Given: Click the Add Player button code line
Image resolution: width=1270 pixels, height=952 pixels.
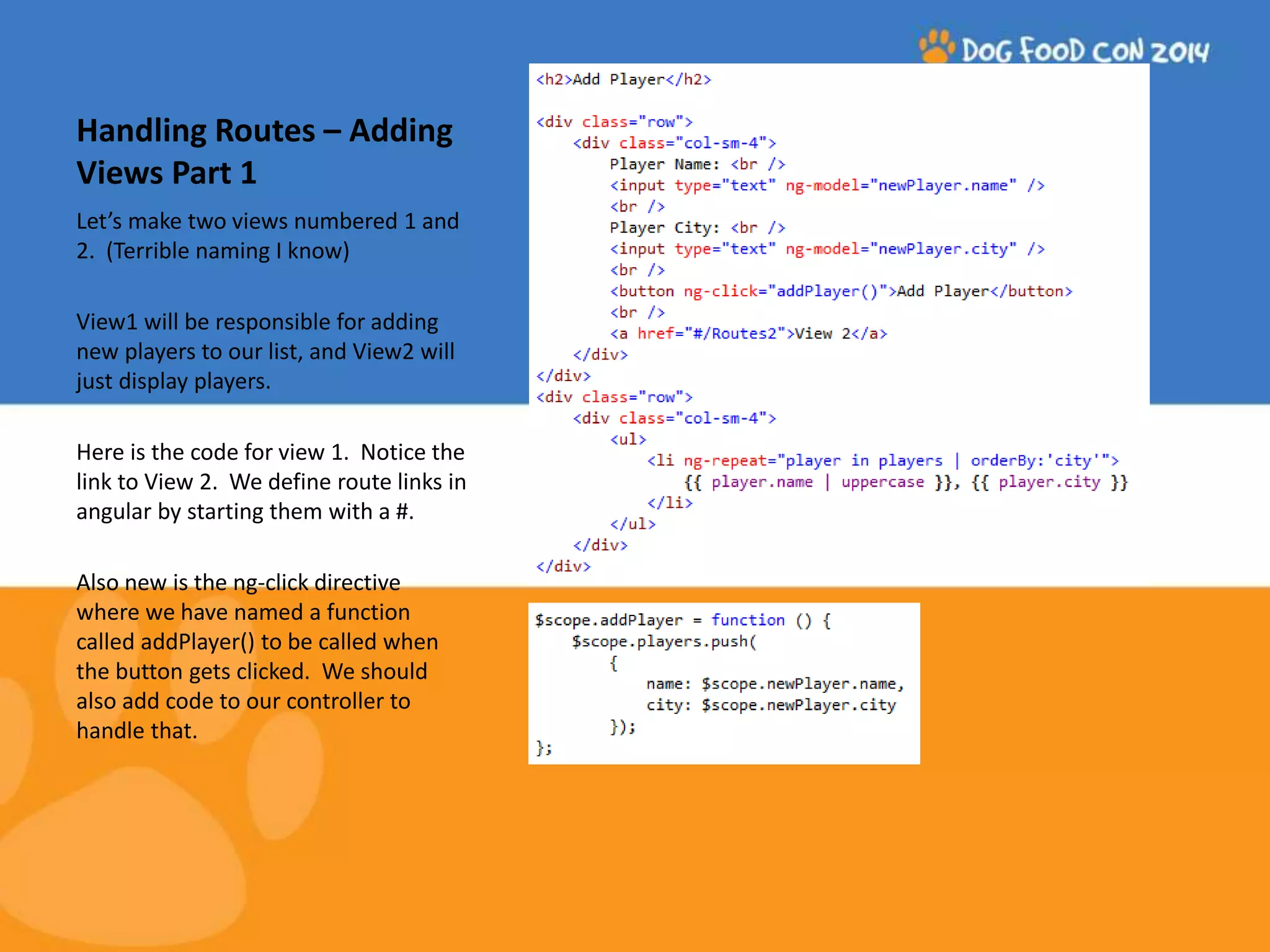Looking at the screenshot, I should (x=840, y=291).
